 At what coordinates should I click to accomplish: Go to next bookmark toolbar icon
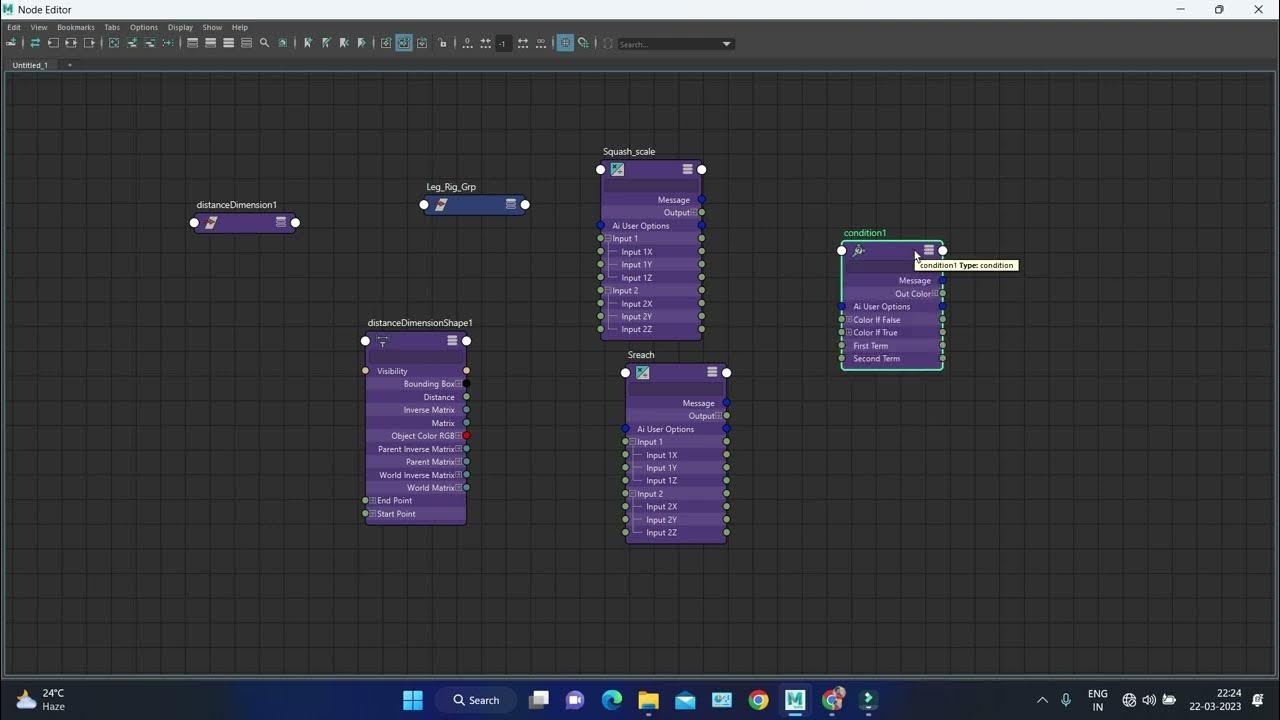pos(362,43)
